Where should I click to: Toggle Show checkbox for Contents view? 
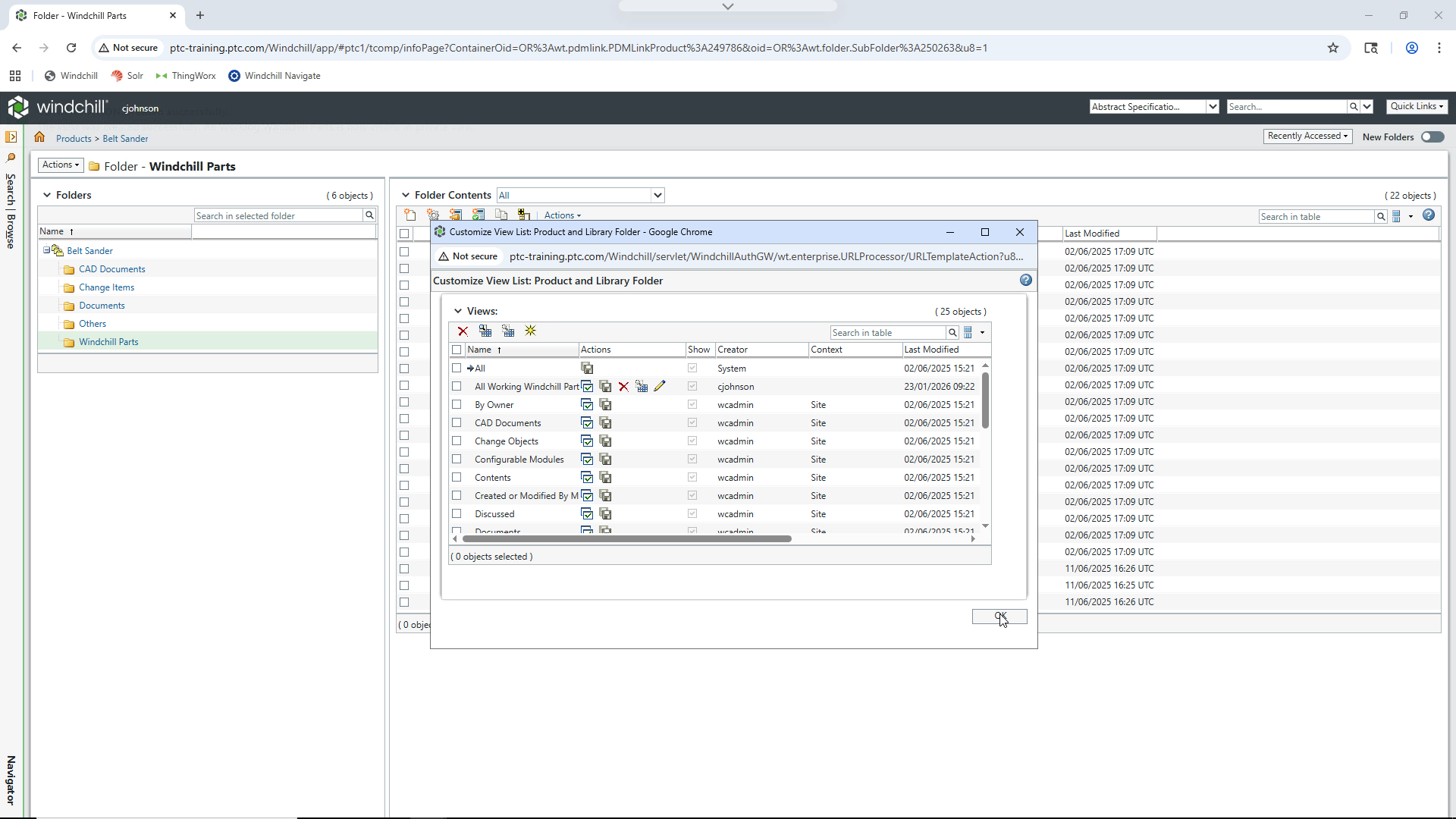[692, 478]
